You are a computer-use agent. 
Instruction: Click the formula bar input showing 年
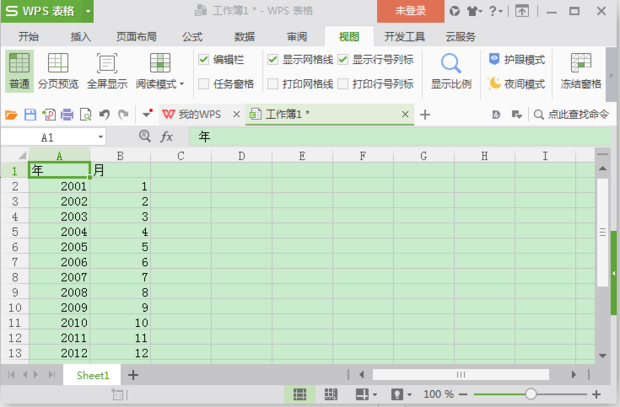point(400,137)
